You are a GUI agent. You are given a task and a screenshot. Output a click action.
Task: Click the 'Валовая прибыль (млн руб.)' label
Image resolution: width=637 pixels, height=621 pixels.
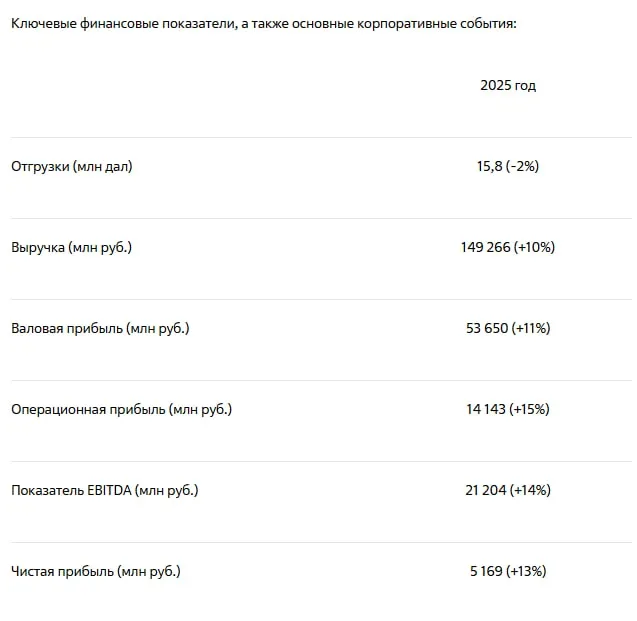(100, 328)
